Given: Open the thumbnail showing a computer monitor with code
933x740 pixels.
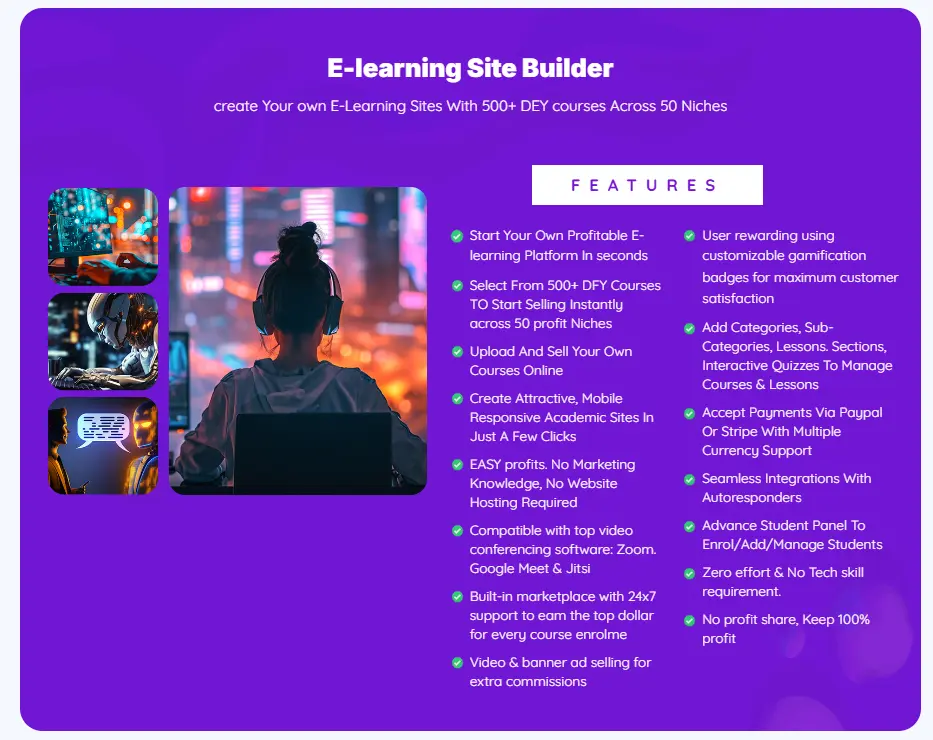Looking at the screenshot, I should coord(103,237).
